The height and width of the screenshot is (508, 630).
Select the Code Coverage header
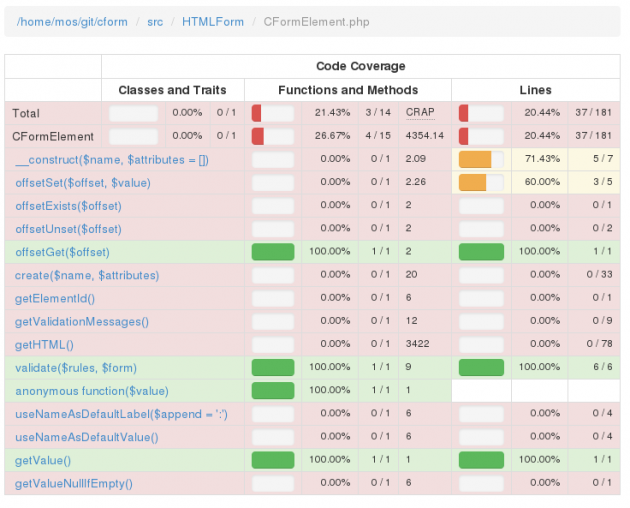pos(361,66)
